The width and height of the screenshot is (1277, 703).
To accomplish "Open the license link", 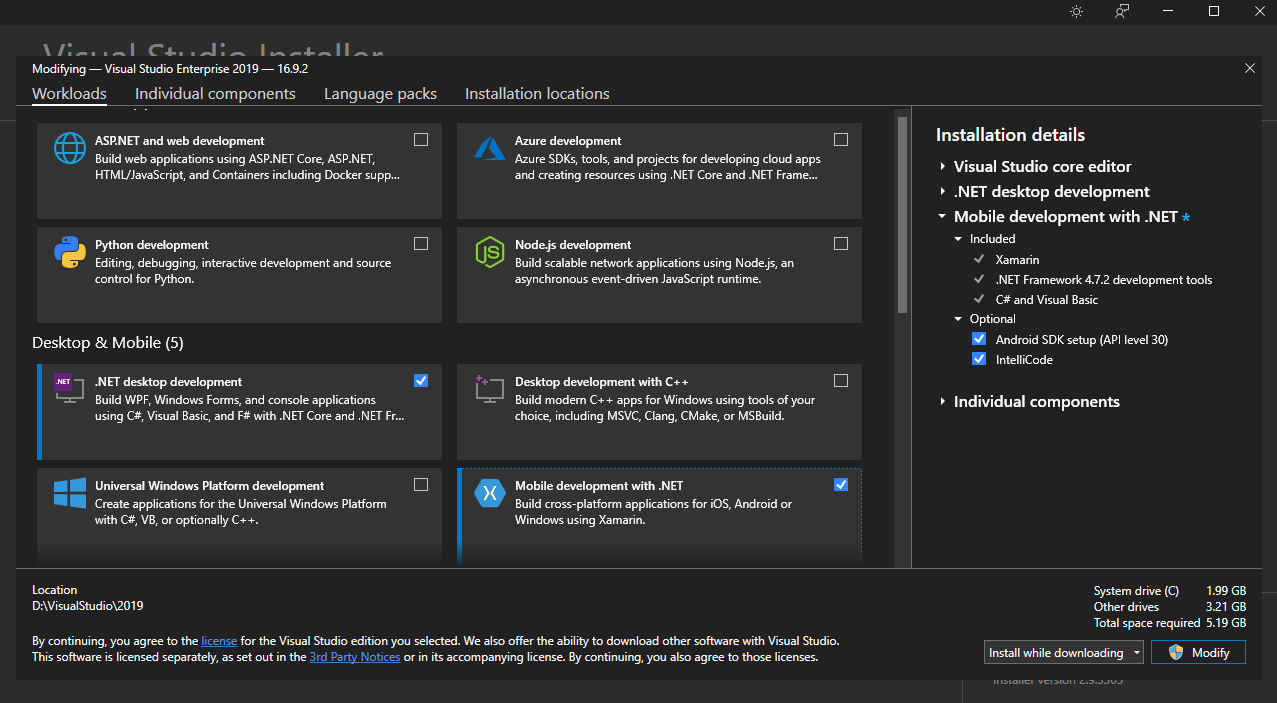I will click(x=219, y=640).
